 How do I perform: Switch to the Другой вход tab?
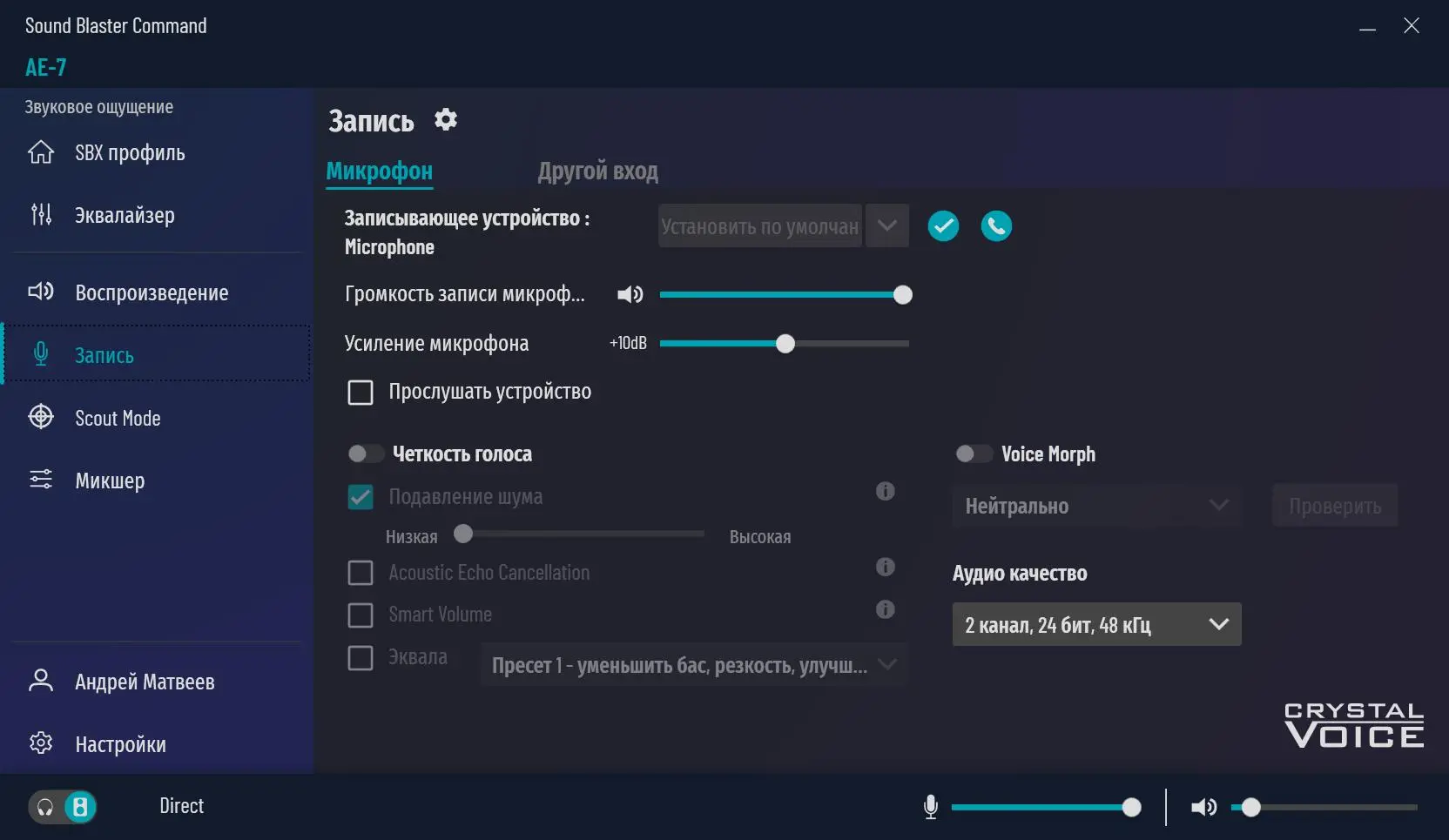(x=598, y=171)
